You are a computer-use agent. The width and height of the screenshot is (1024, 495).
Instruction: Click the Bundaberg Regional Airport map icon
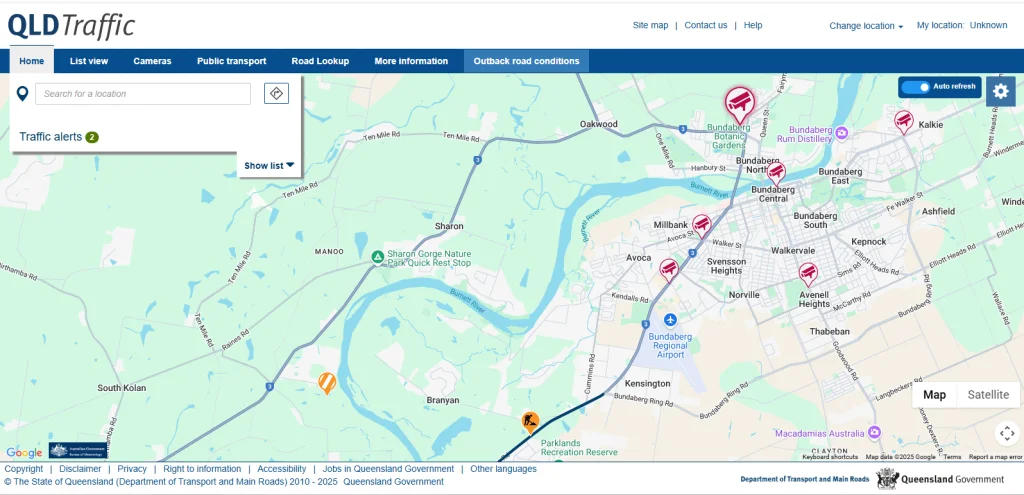(670, 319)
